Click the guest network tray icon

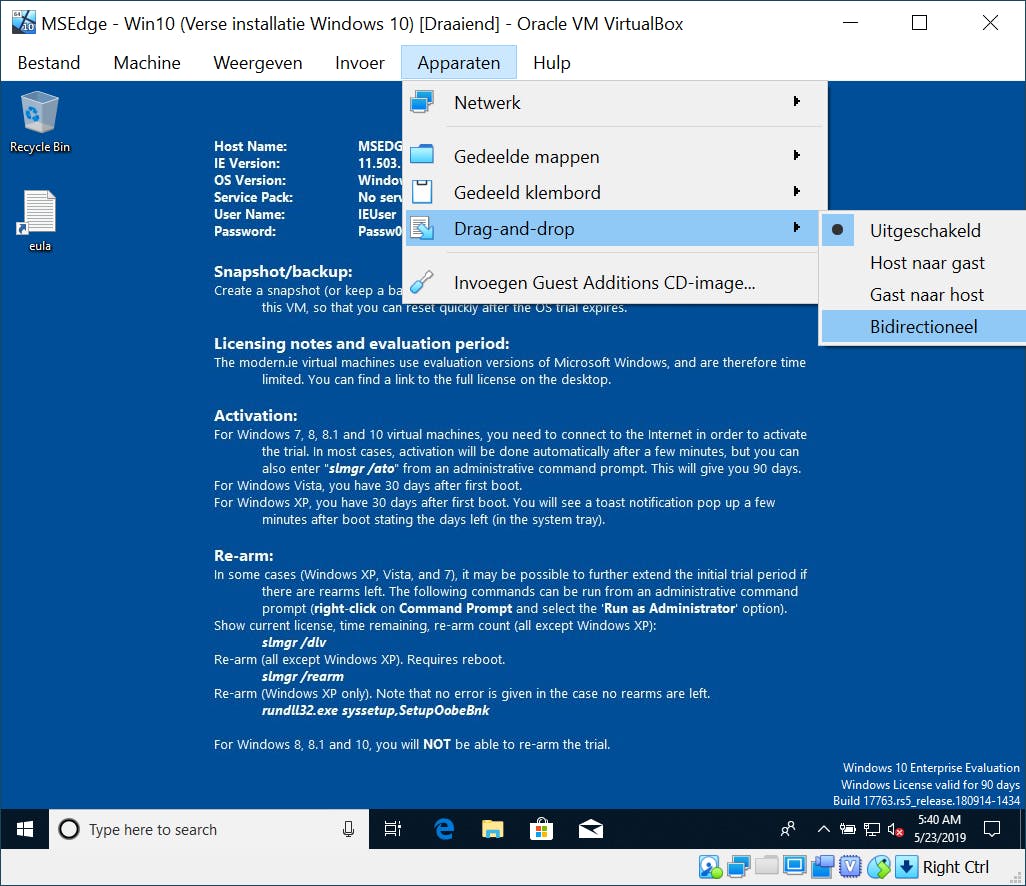[x=872, y=829]
